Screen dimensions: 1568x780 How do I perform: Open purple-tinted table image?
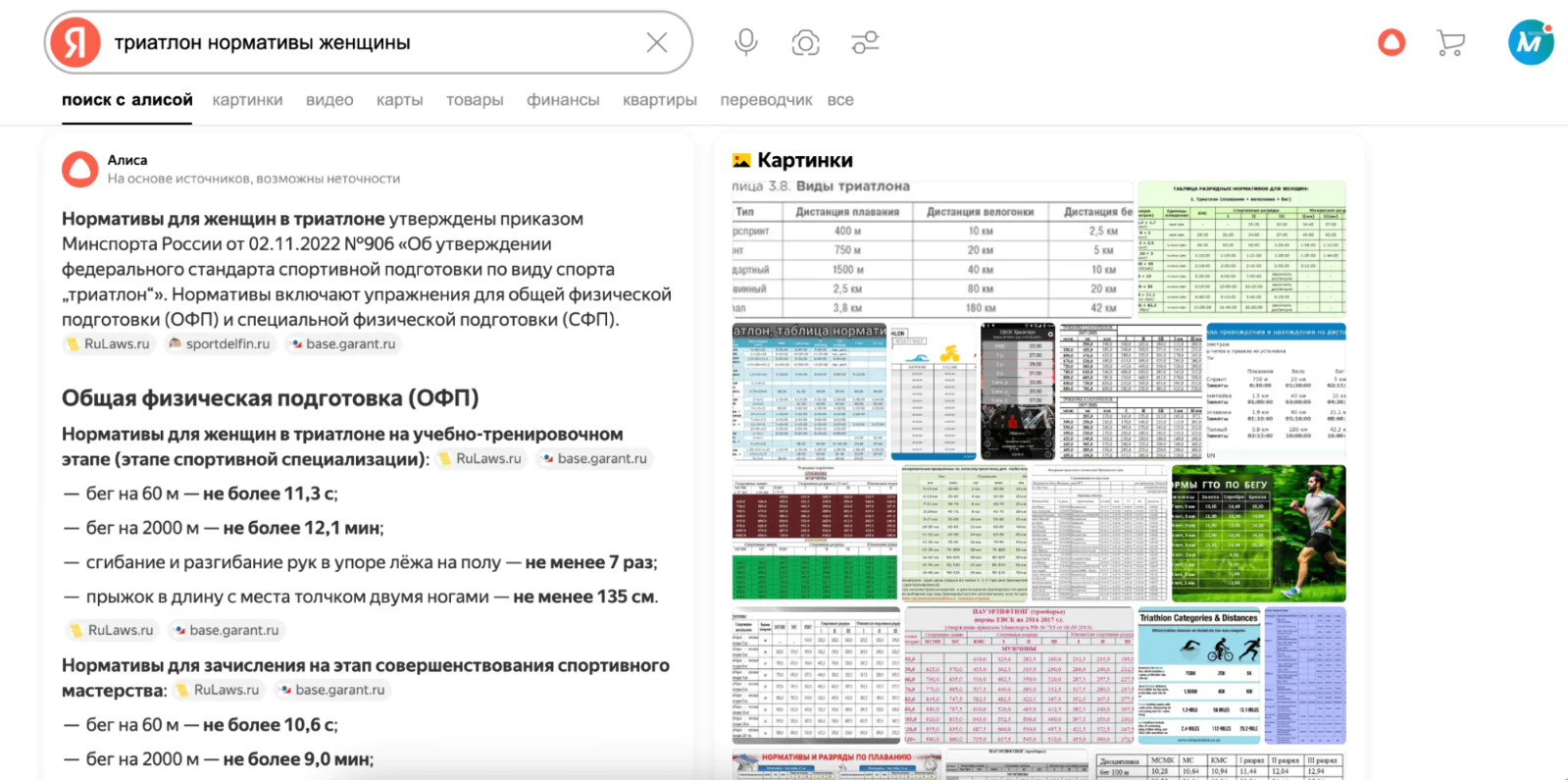point(1305,675)
